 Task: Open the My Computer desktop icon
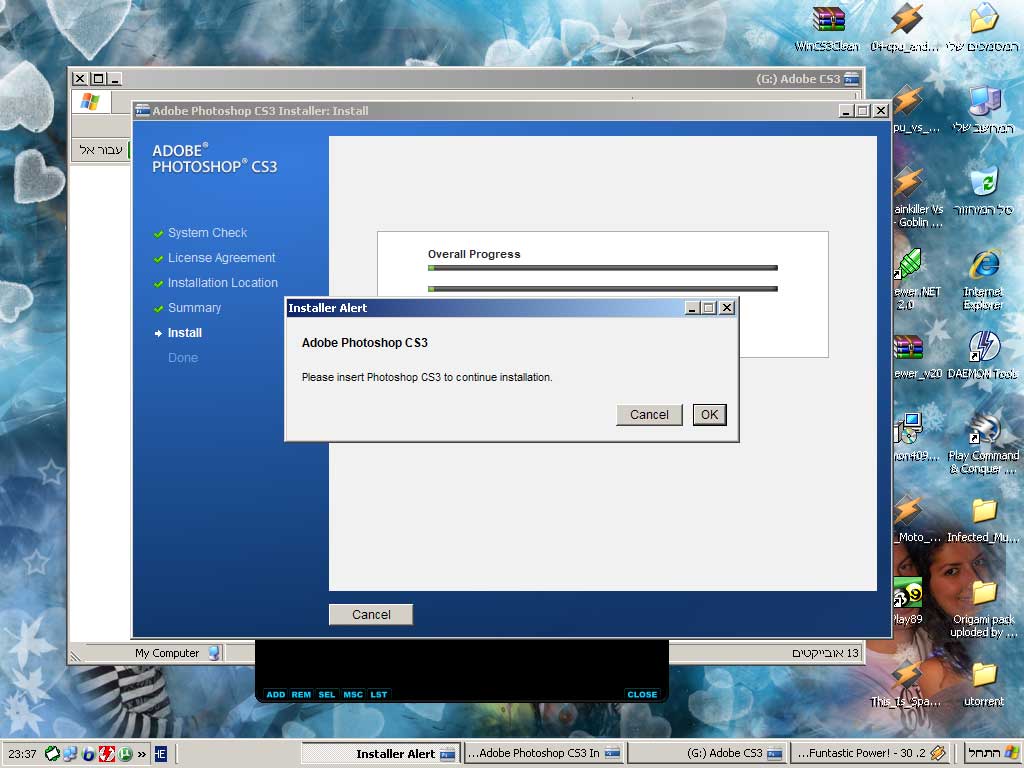(x=984, y=101)
